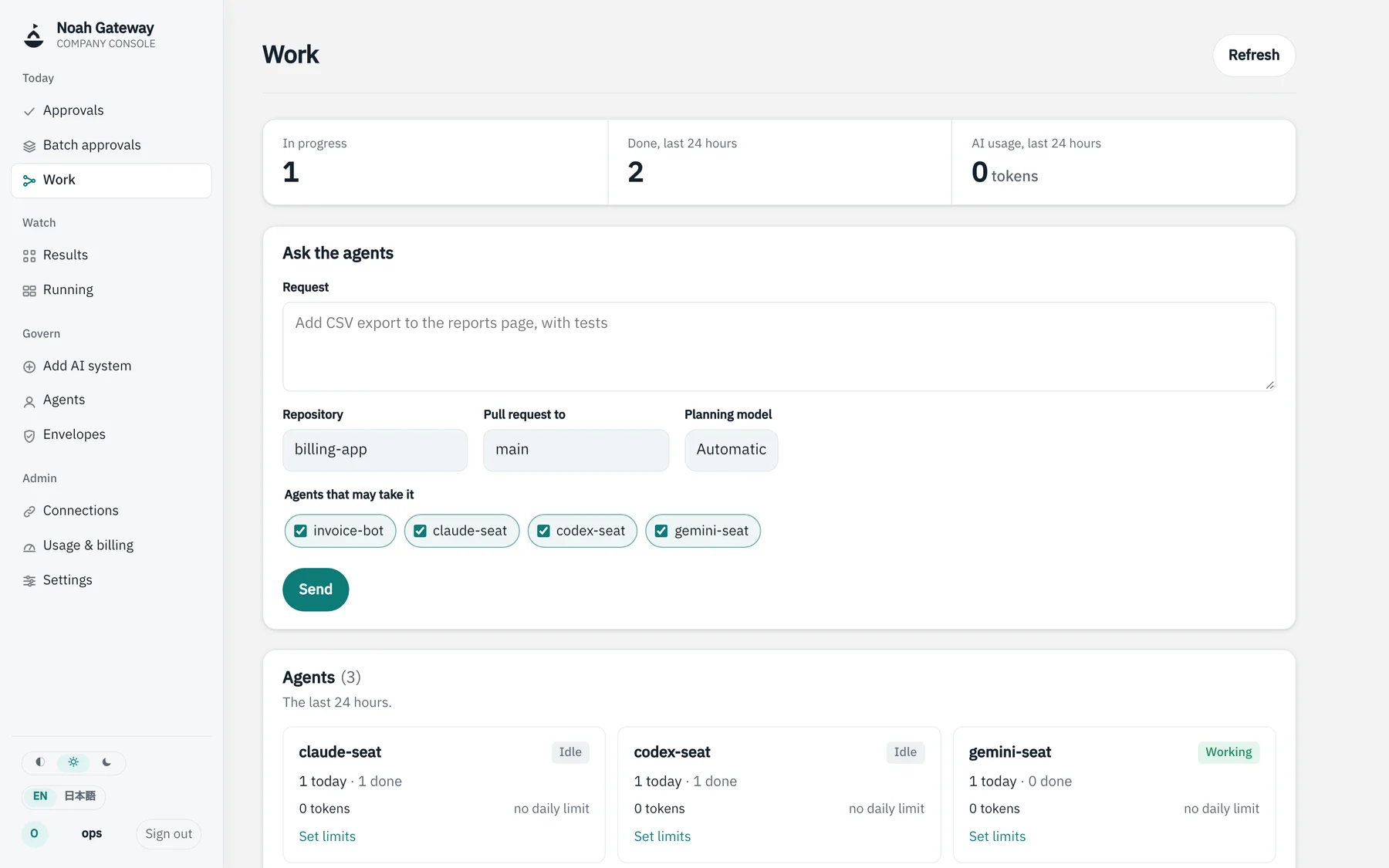
Task: Open Add AI system page
Action: (111, 366)
